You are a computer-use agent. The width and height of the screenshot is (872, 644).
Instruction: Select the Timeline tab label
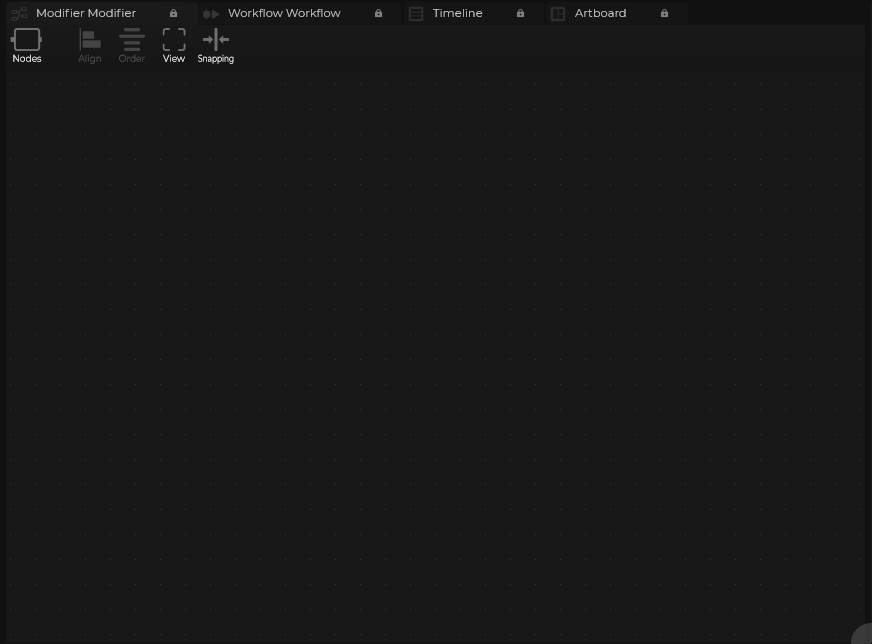click(x=458, y=14)
